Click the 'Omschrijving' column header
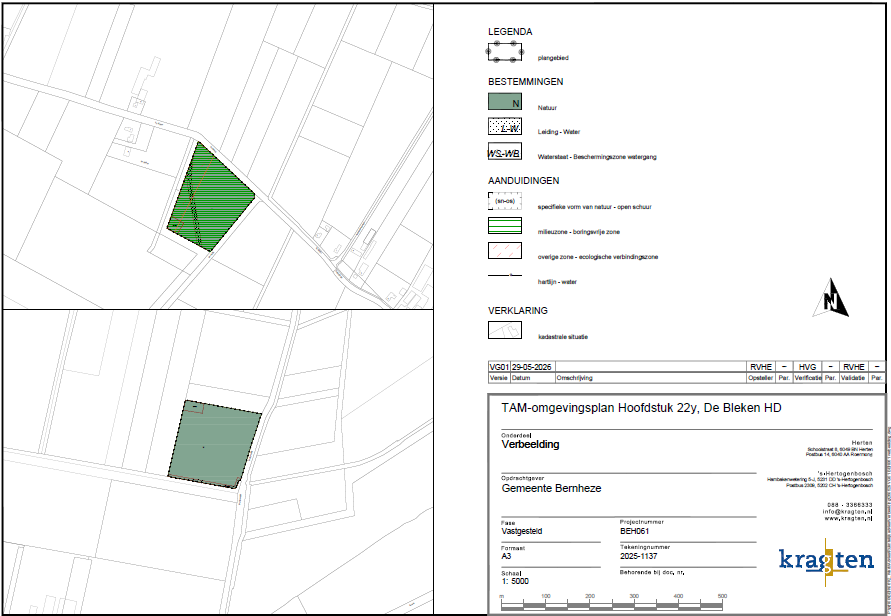 pos(574,378)
